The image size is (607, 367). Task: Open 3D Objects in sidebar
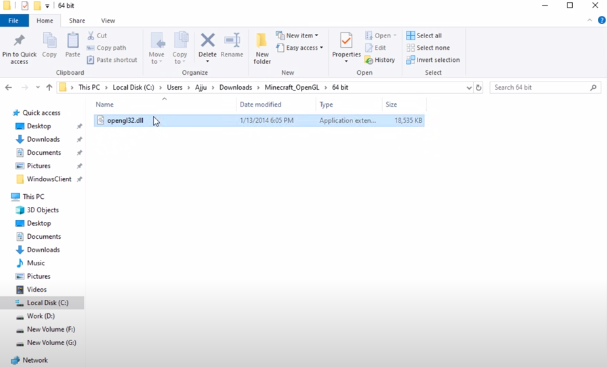click(x=43, y=210)
